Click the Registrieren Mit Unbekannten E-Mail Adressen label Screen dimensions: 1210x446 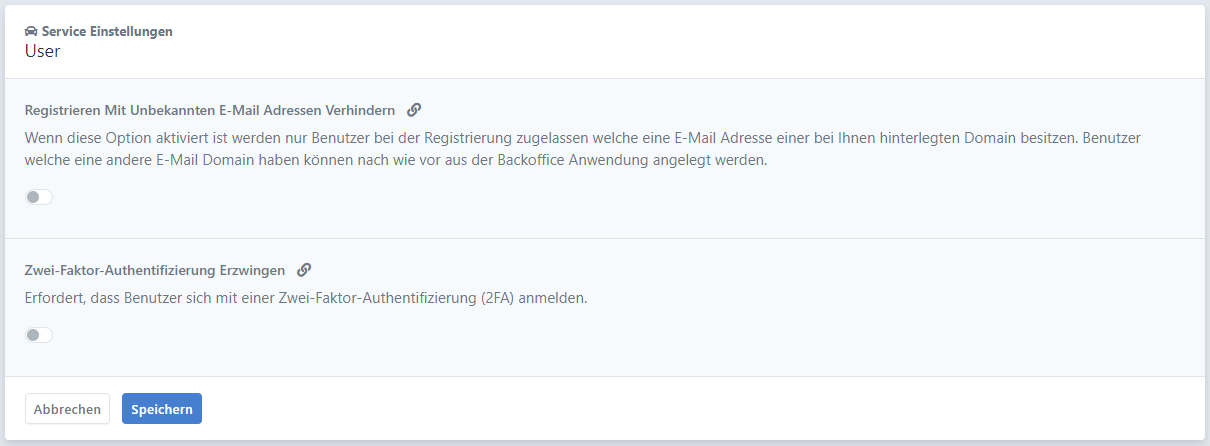(210, 110)
